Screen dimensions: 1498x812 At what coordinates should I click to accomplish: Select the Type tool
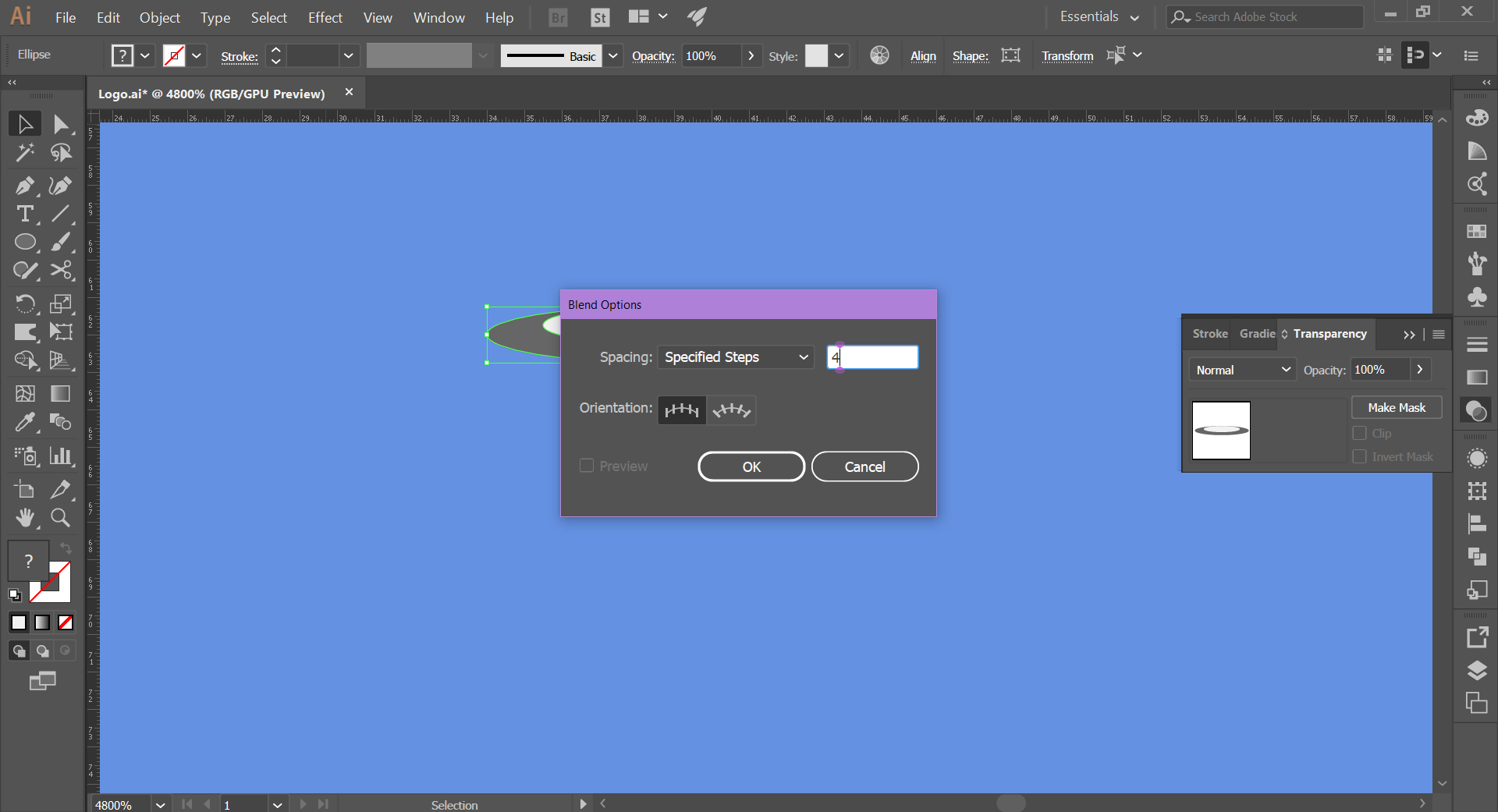pyautogui.click(x=25, y=214)
